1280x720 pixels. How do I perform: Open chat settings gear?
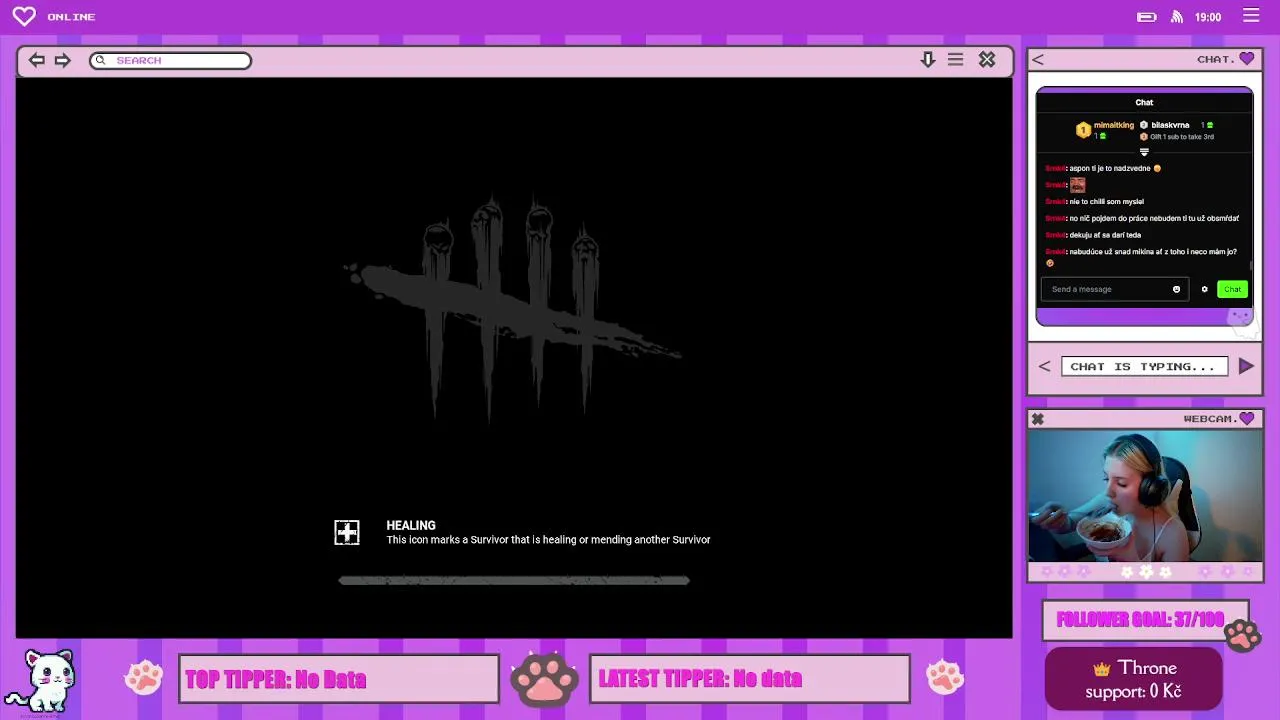[x=1204, y=289]
